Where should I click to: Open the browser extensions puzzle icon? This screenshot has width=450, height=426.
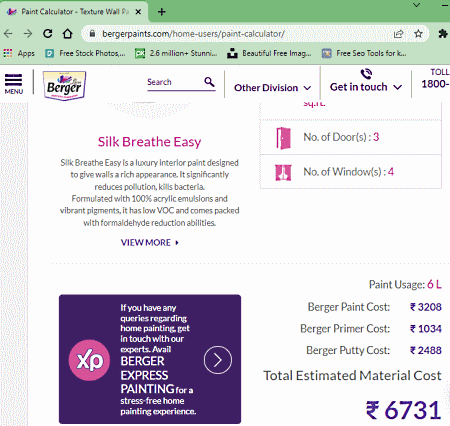(x=443, y=34)
